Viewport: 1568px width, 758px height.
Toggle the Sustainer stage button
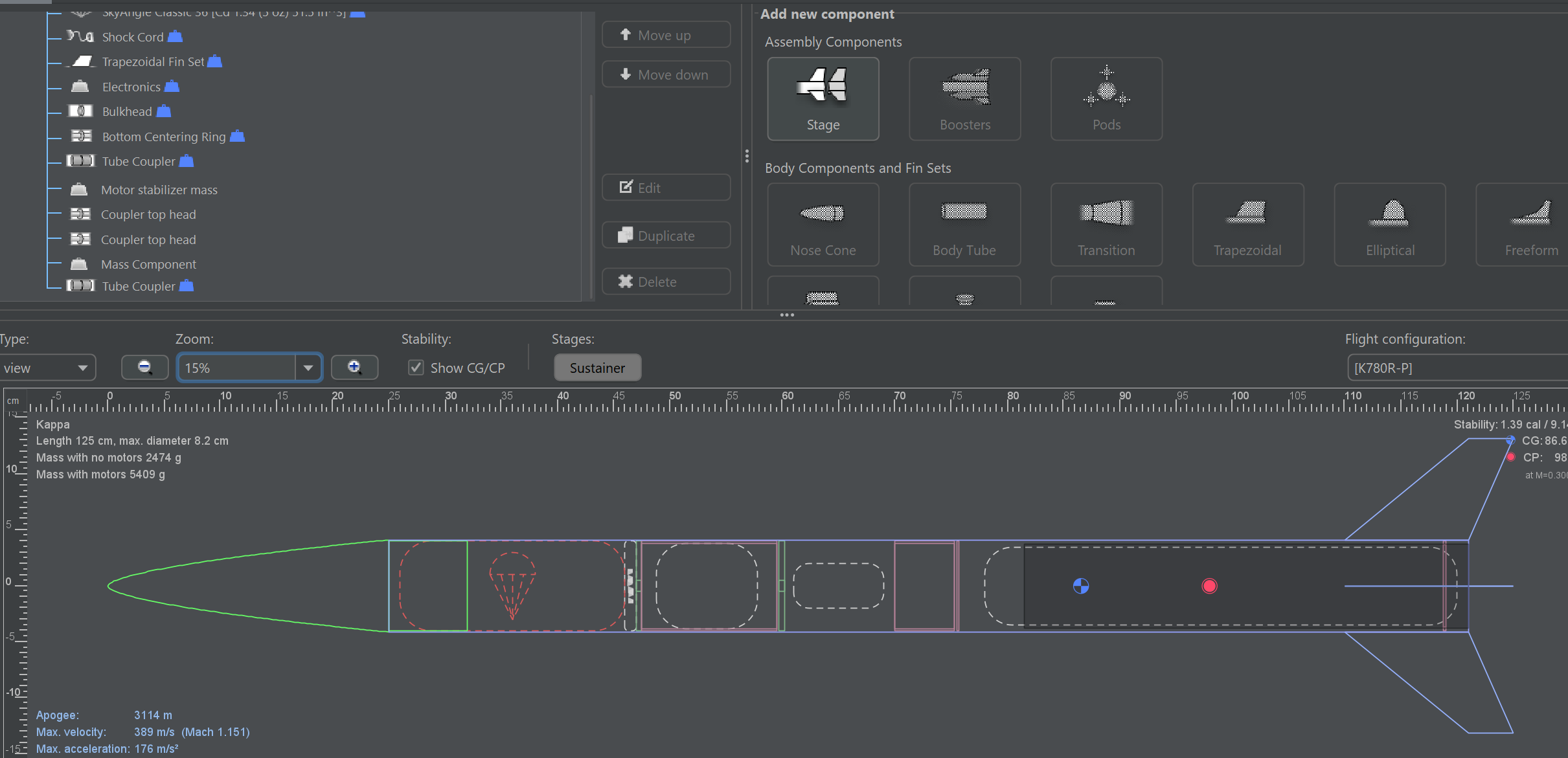point(597,368)
